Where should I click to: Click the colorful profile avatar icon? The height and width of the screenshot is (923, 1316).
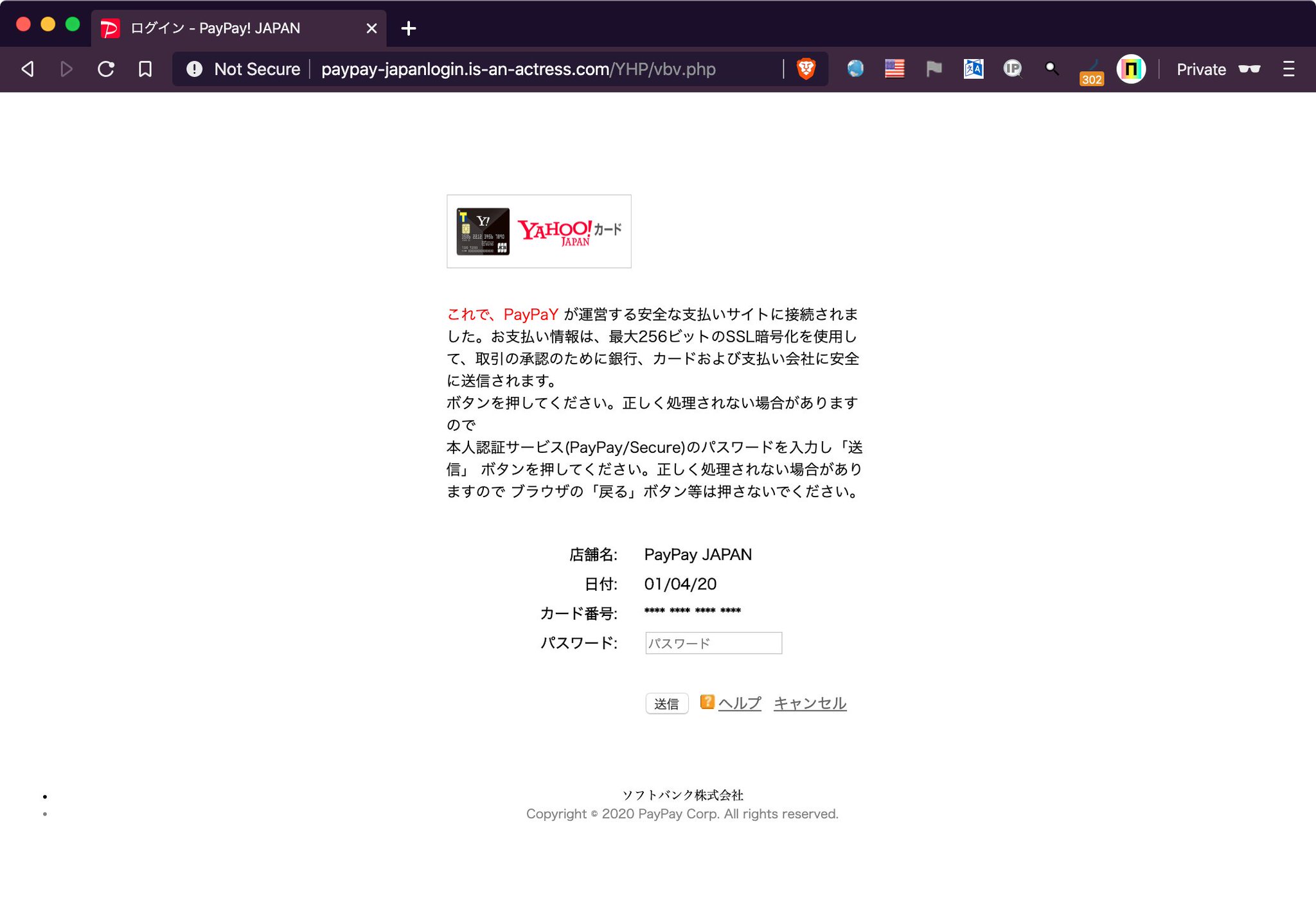(x=1131, y=69)
